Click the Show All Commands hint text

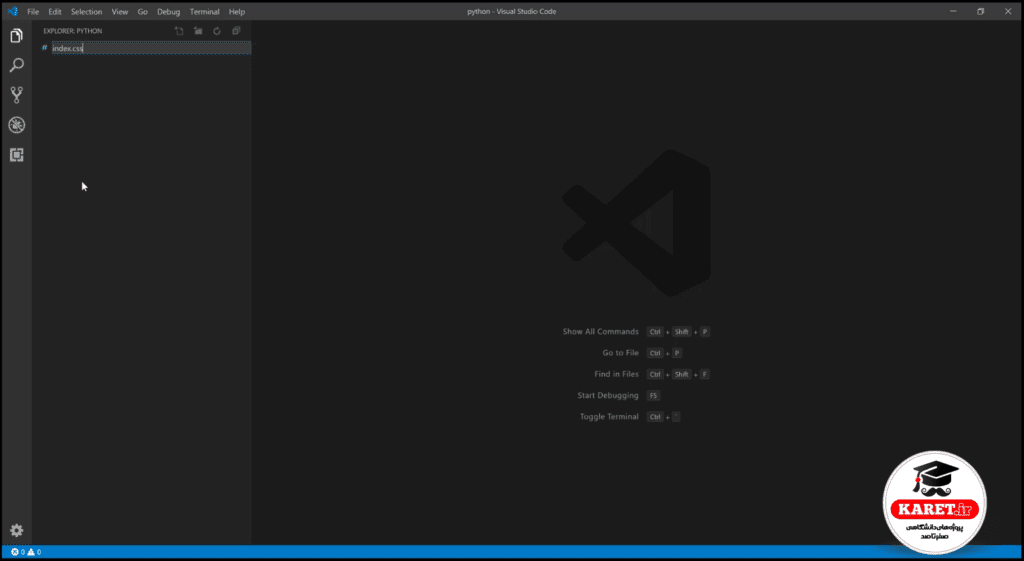coord(601,332)
